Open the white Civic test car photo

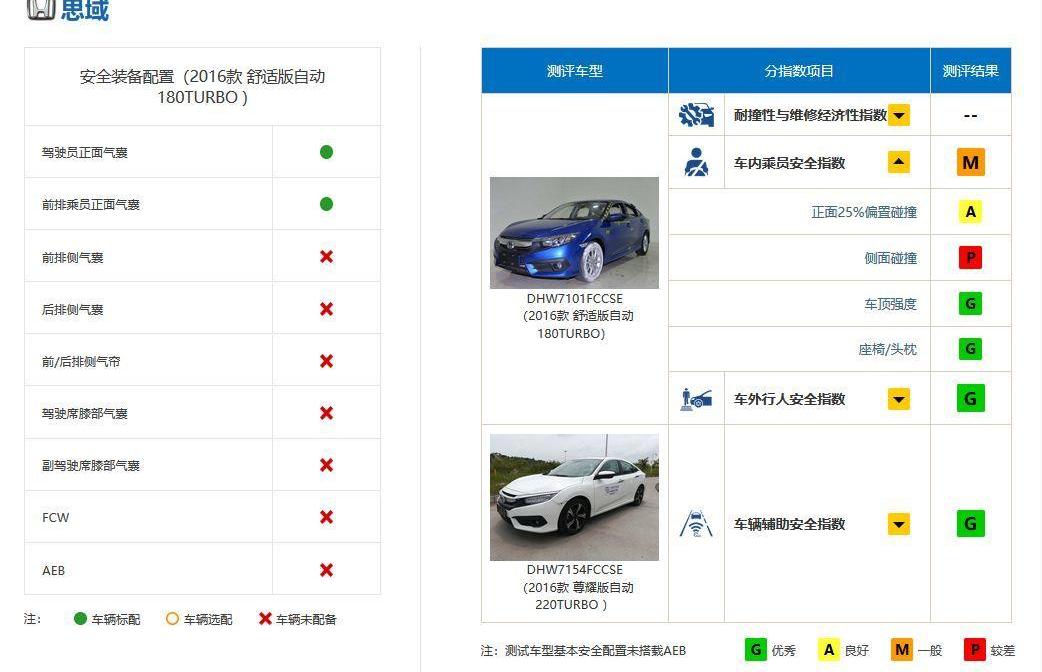pyautogui.click(x=574, y=497)
